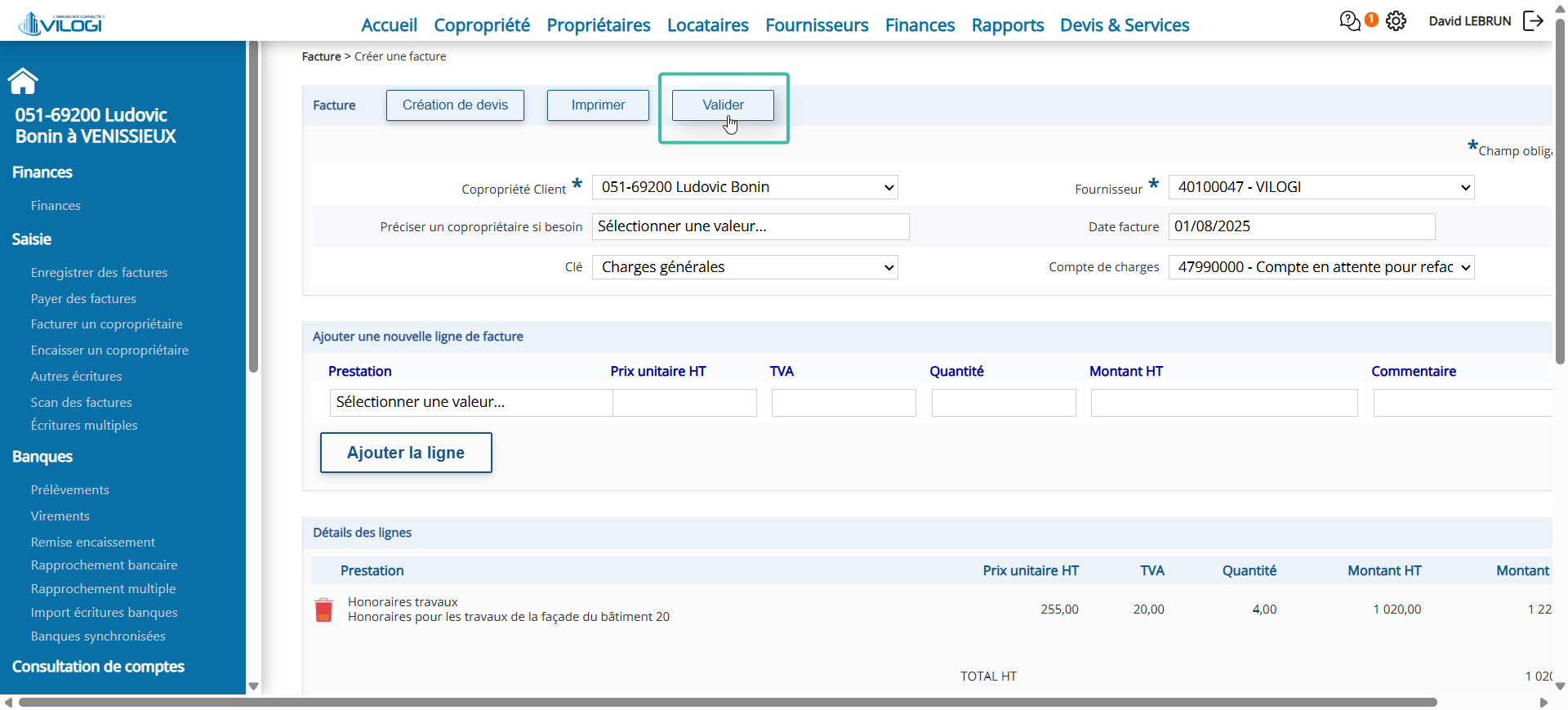Click the Prix unitaire HT input
This screenshot has height=710, width=1568.
[684, 403]
